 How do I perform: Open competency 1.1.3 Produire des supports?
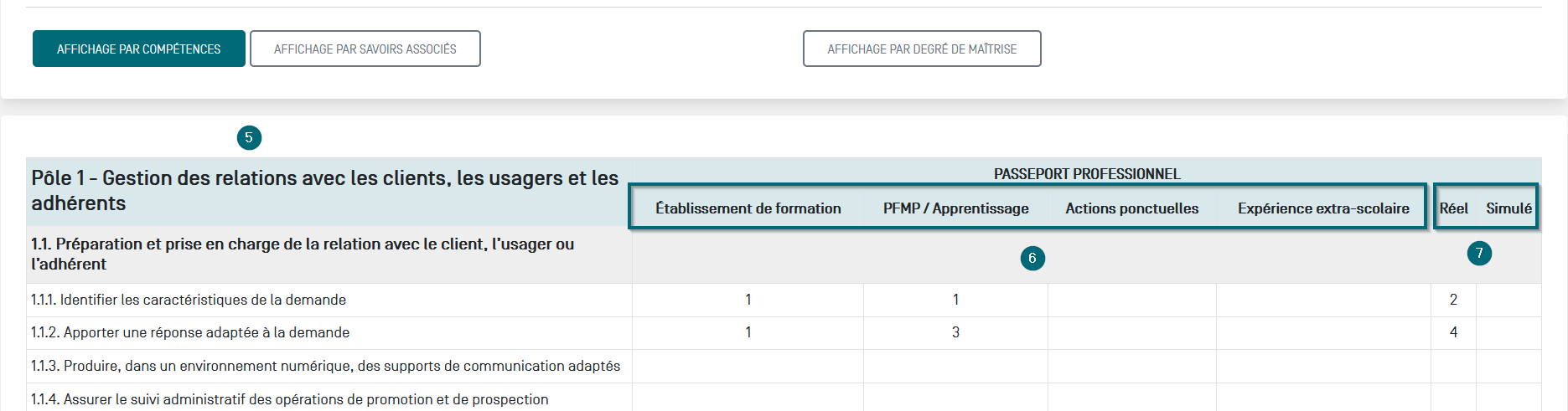(x=325, y=366)
